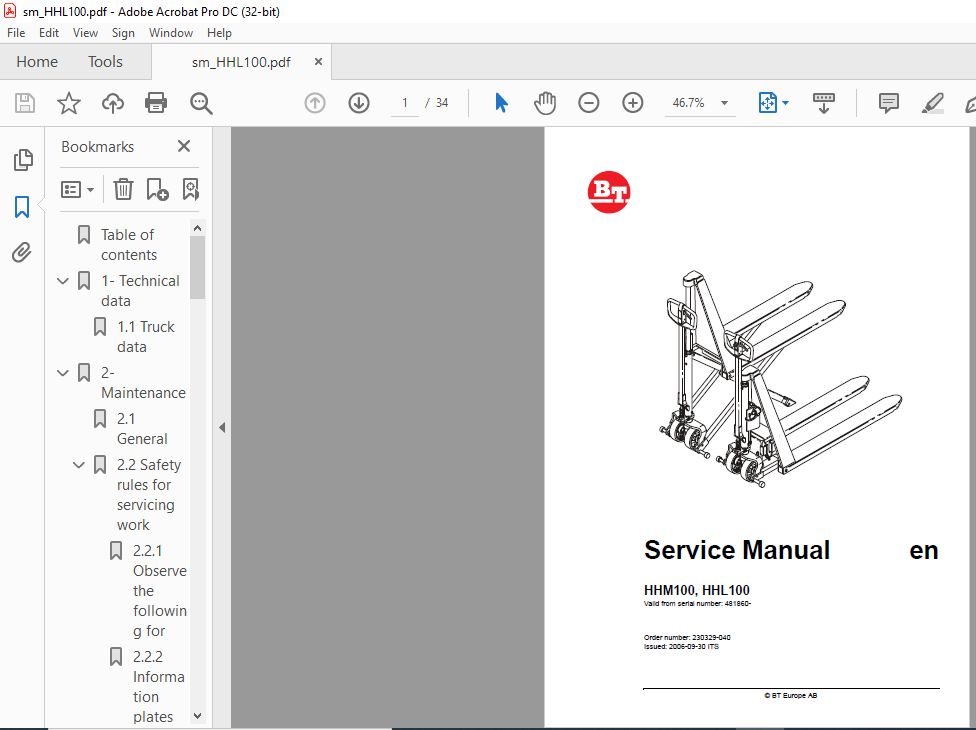Image resolution: width=976 pixels, height=730 pixels.
Task: Zoom out with the minus button
Action: click(588, 103)
